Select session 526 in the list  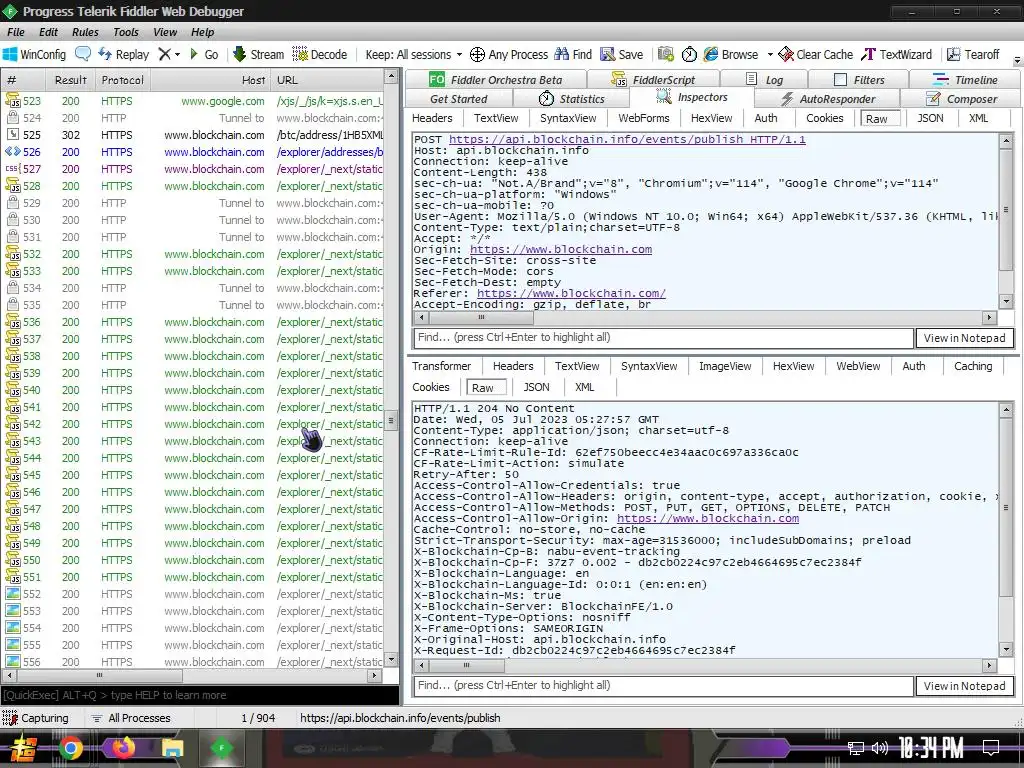tap(194, 152)
